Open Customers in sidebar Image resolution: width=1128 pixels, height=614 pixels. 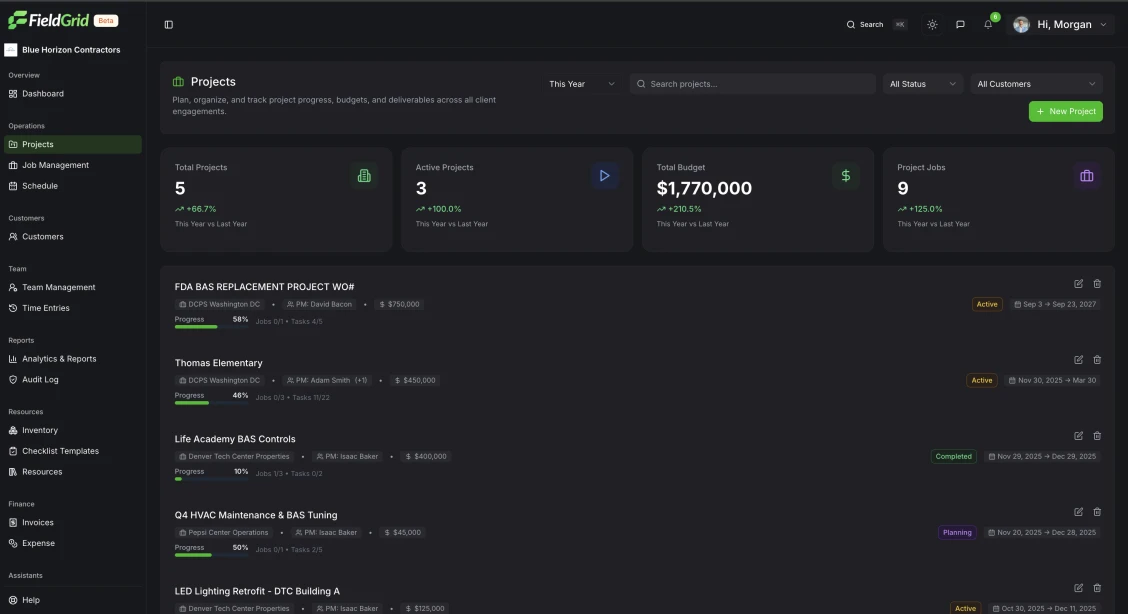pos(72,237)
